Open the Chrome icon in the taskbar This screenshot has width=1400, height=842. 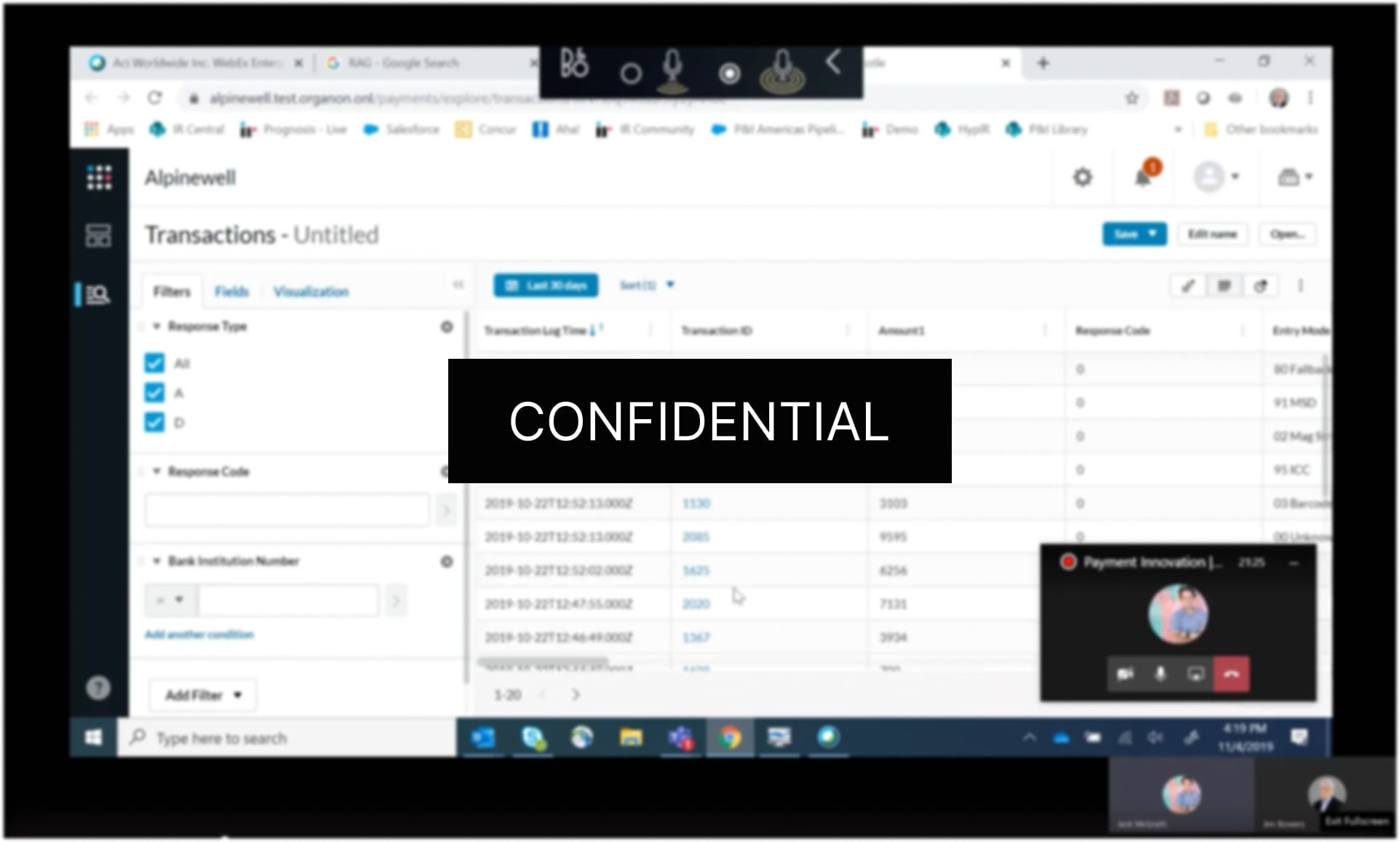coord(729,737)
